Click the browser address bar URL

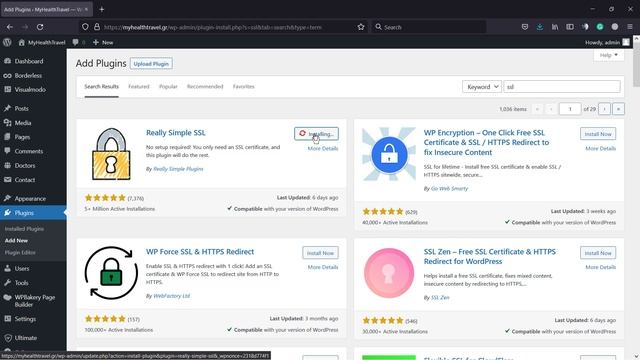pos(213,27)
